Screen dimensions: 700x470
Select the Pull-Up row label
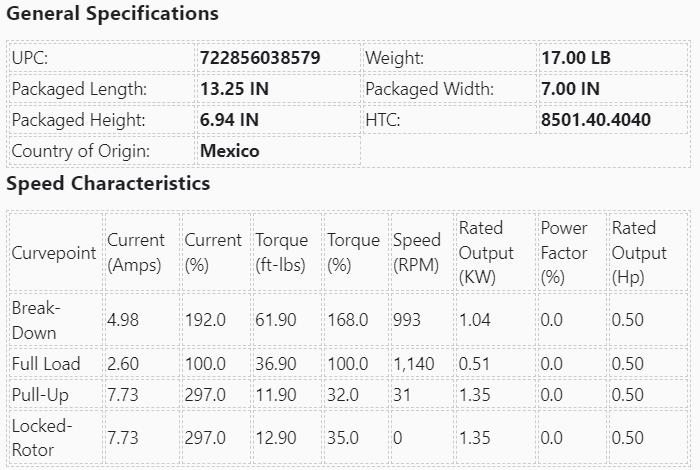(40, 394)
